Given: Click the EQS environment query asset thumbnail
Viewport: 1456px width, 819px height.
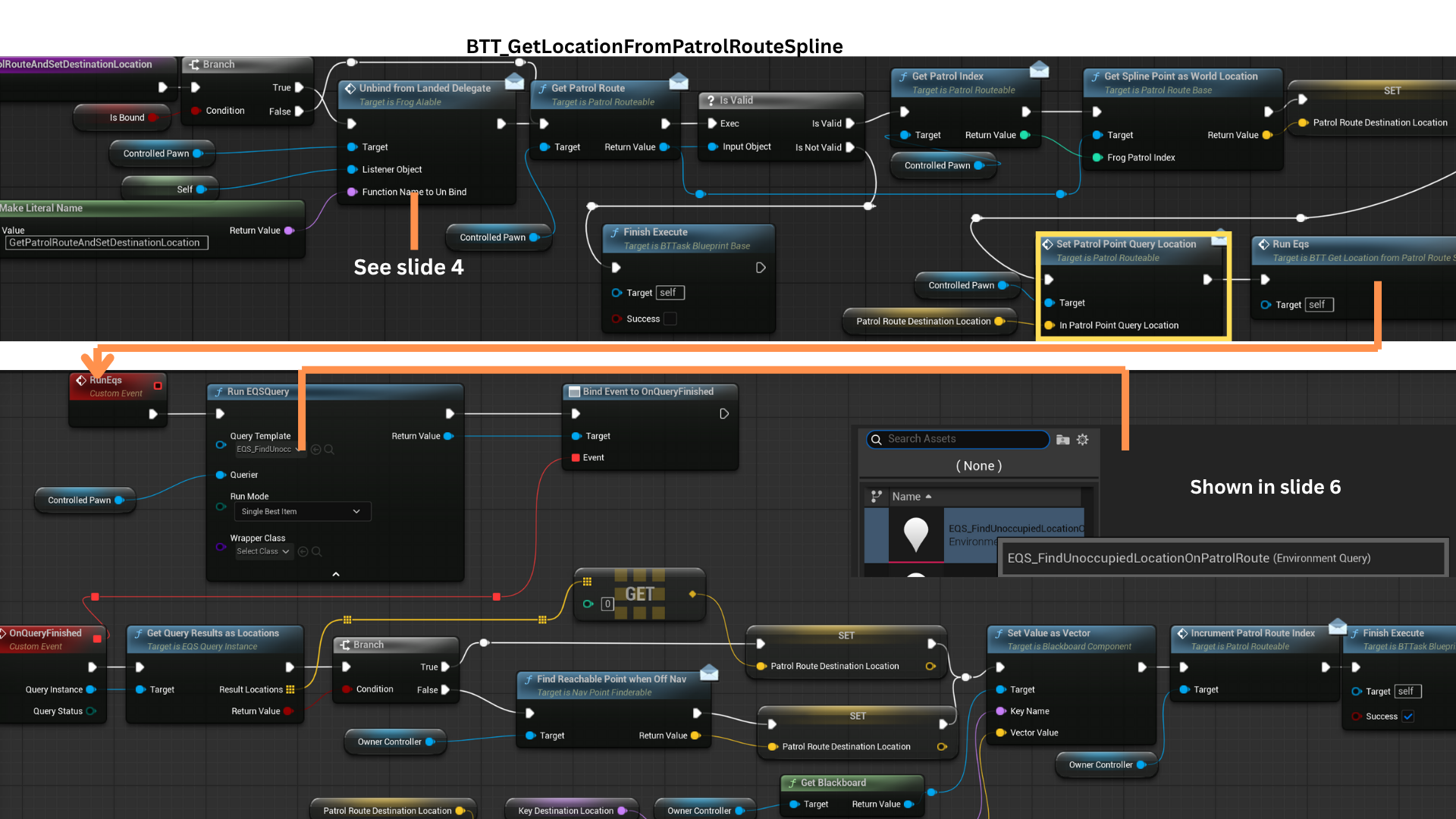Looking at the screenshot, I should point(916,535).
